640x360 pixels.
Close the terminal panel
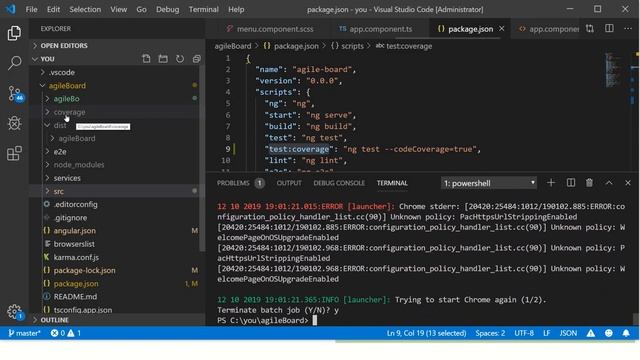(x=628, y=183)
